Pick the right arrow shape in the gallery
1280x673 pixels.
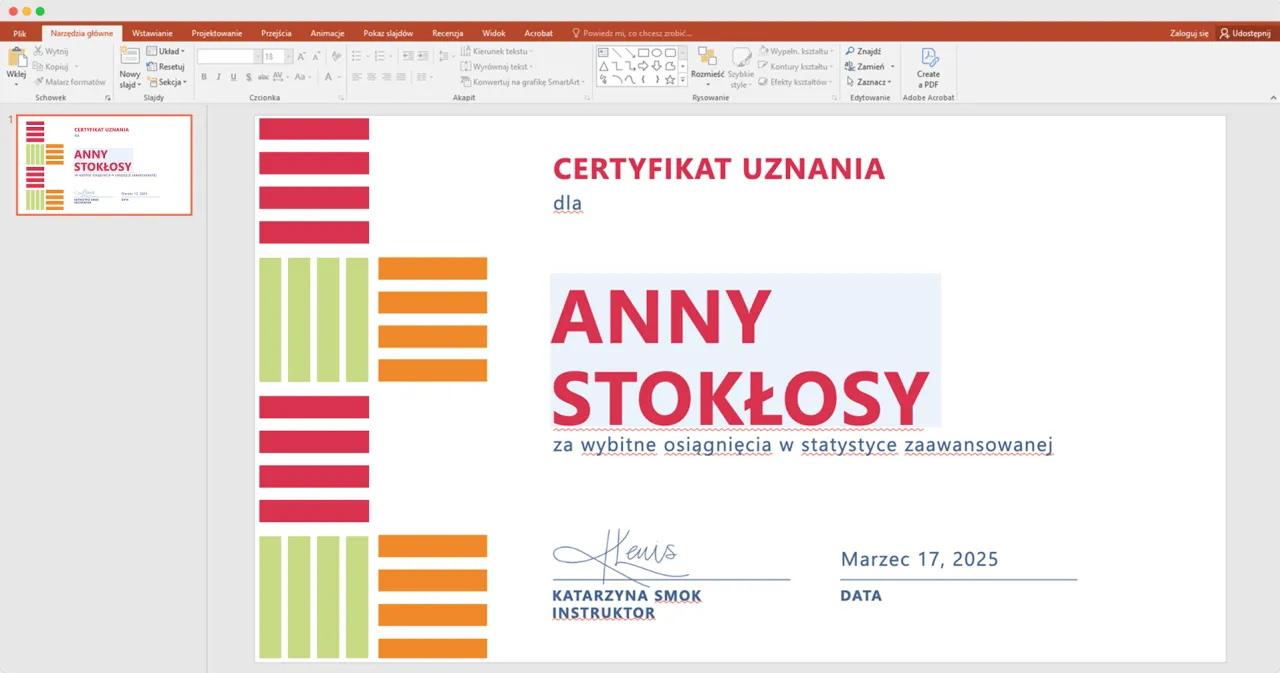(643, 66)
